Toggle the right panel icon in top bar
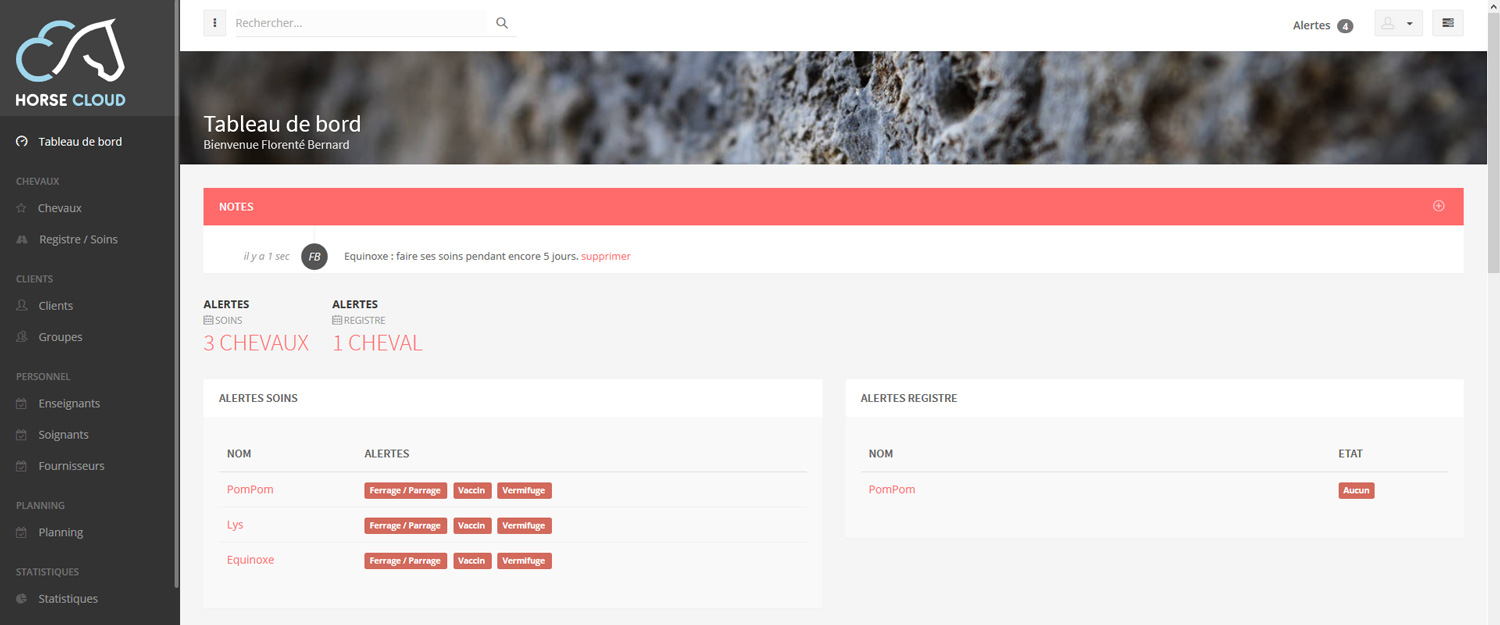Viewport: 1500px width, 625px height. pos(1447,23)
